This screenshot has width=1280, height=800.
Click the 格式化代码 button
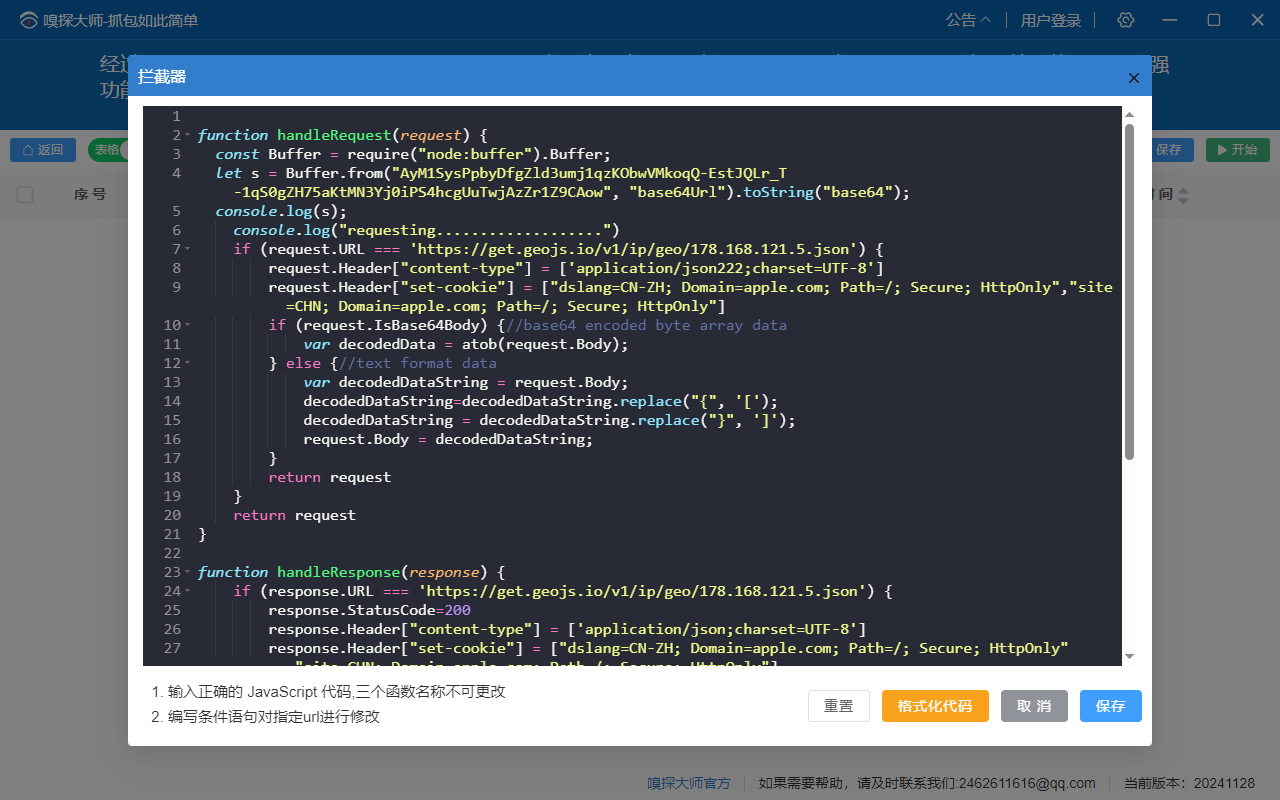935,706
